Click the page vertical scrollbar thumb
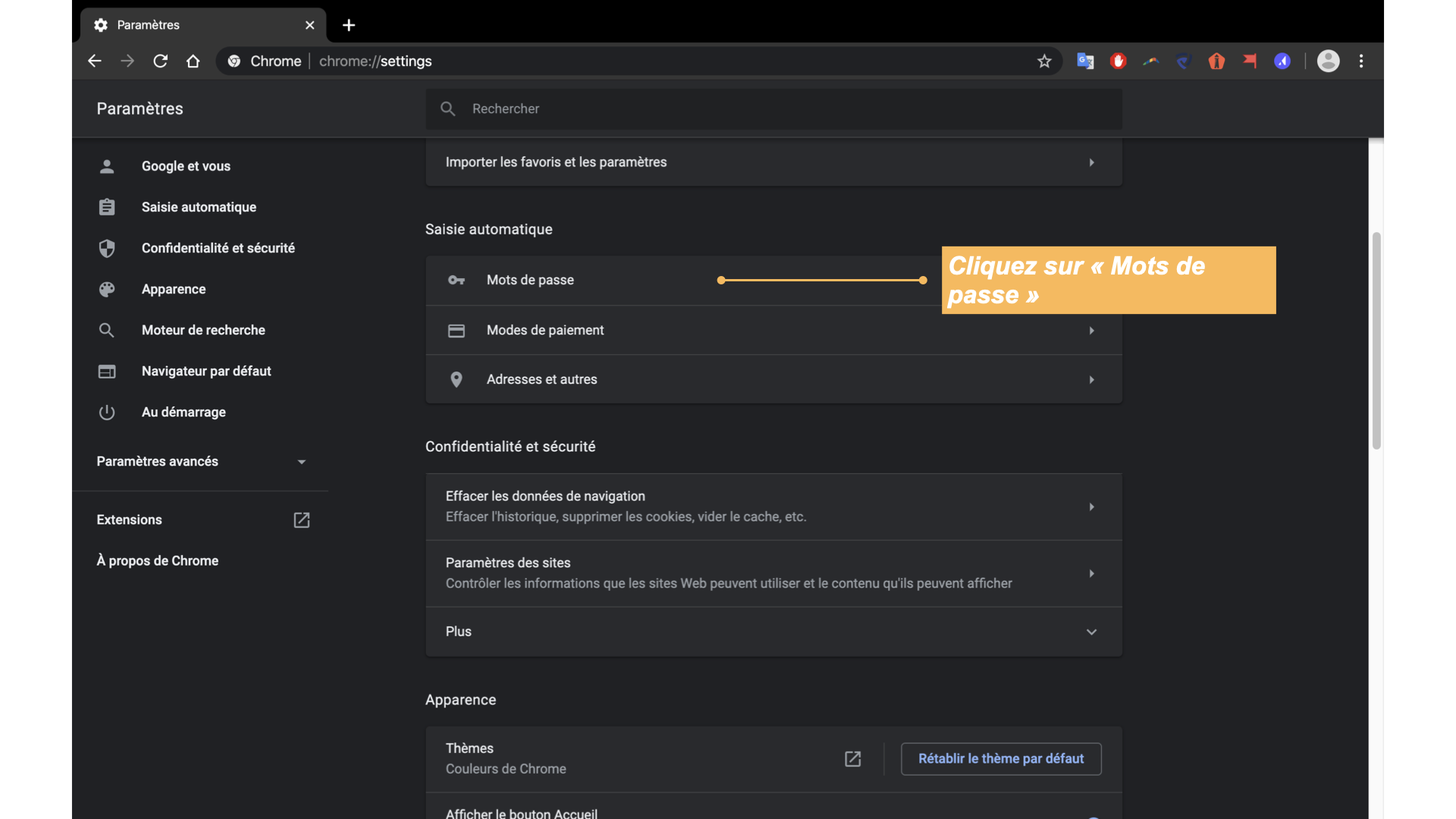This screenshot has width=1456, height=819. pyautogui.click(x=1376, y=341)
